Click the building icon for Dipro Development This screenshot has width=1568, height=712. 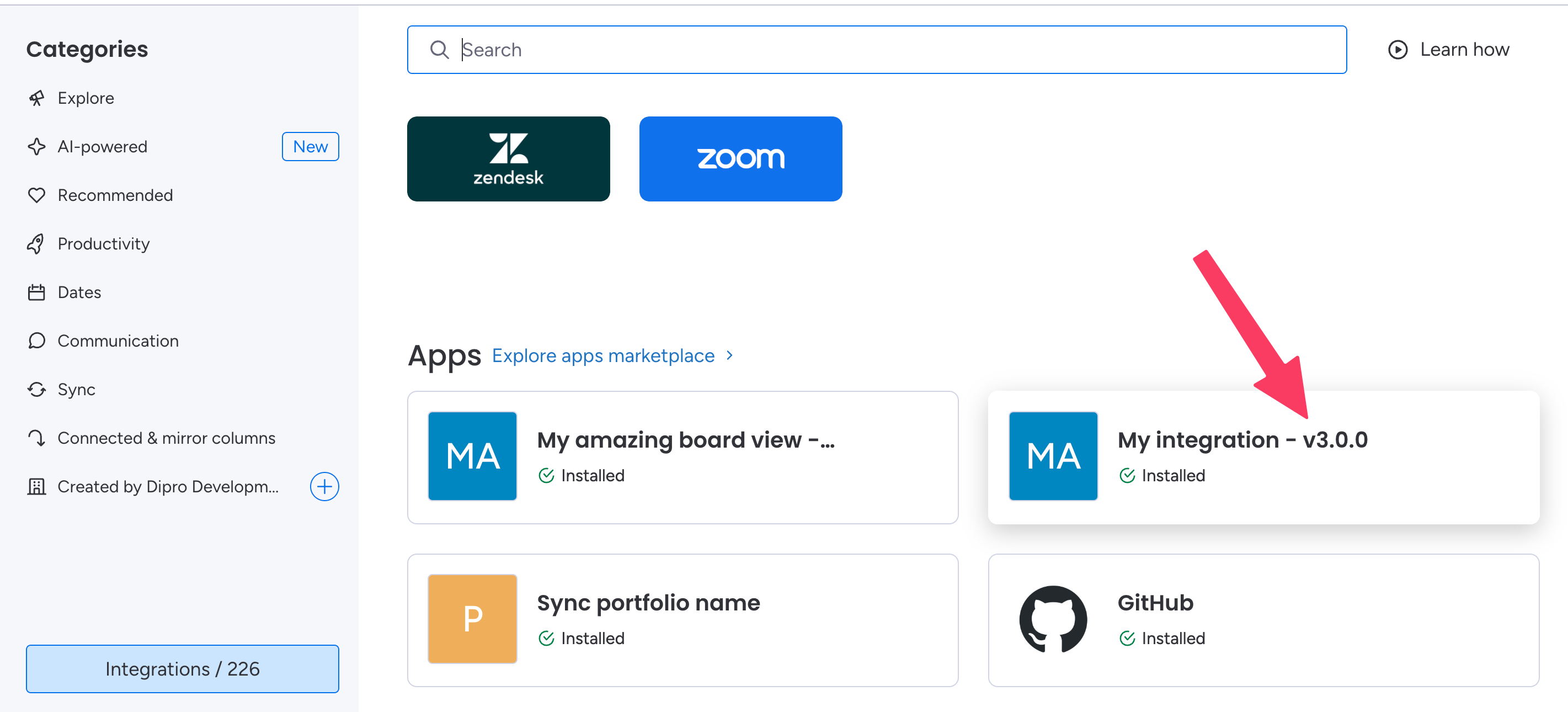36,487
